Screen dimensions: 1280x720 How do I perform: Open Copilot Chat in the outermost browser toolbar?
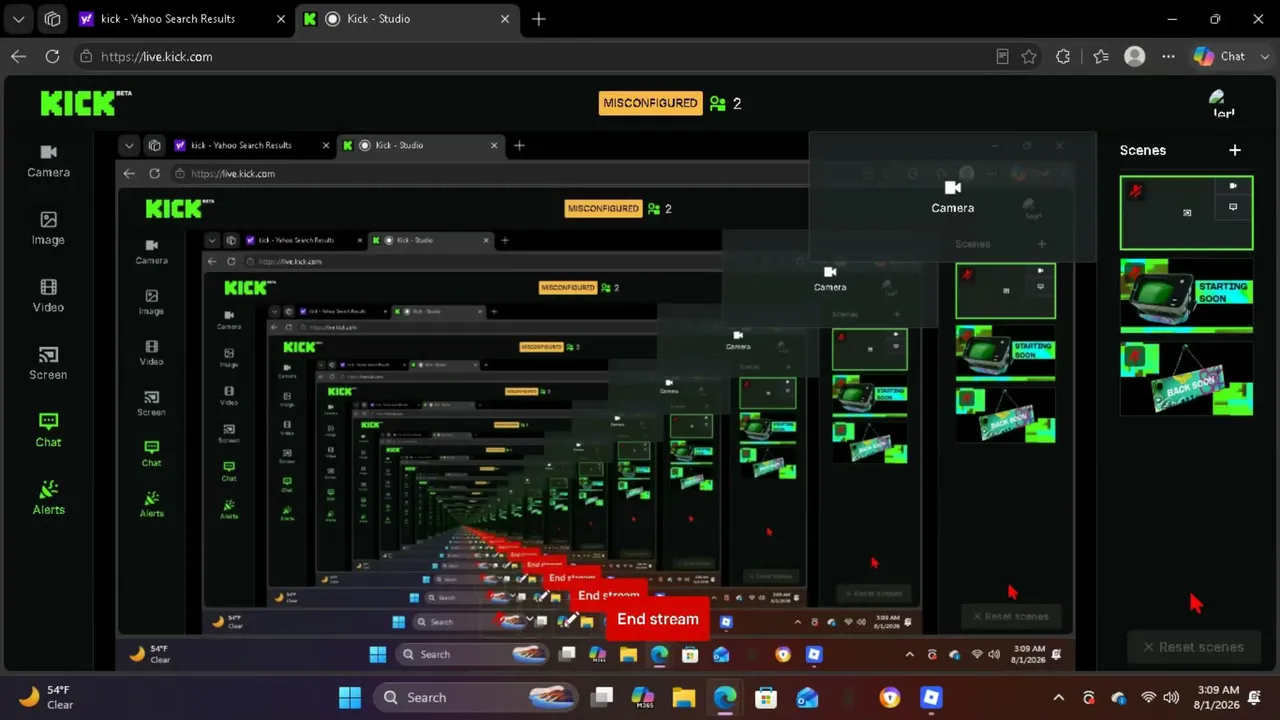(x=1219, y=57)
